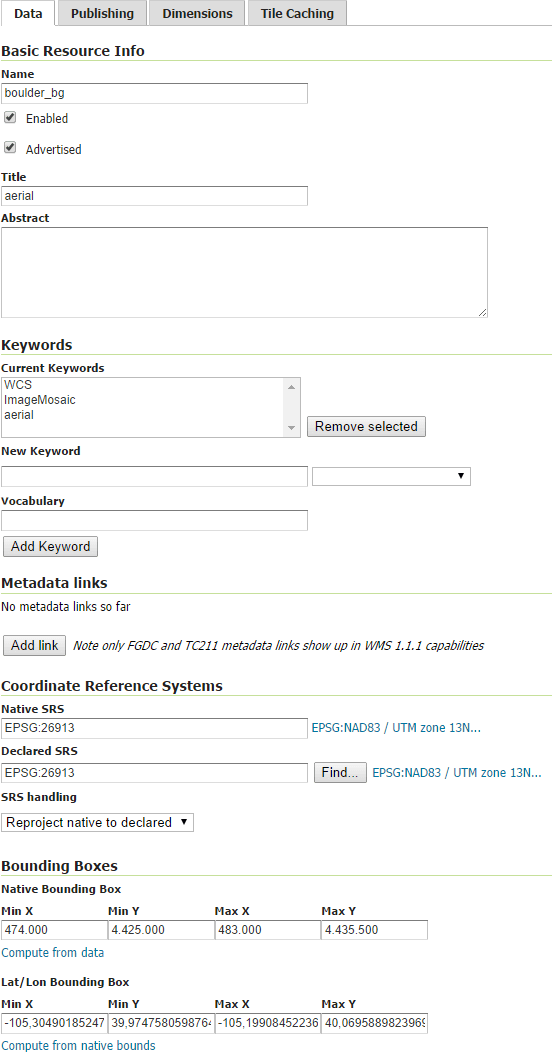Click the Add Keyword button
The height and width of the screenshot is (1052, 552).
[x=50, y=546]
